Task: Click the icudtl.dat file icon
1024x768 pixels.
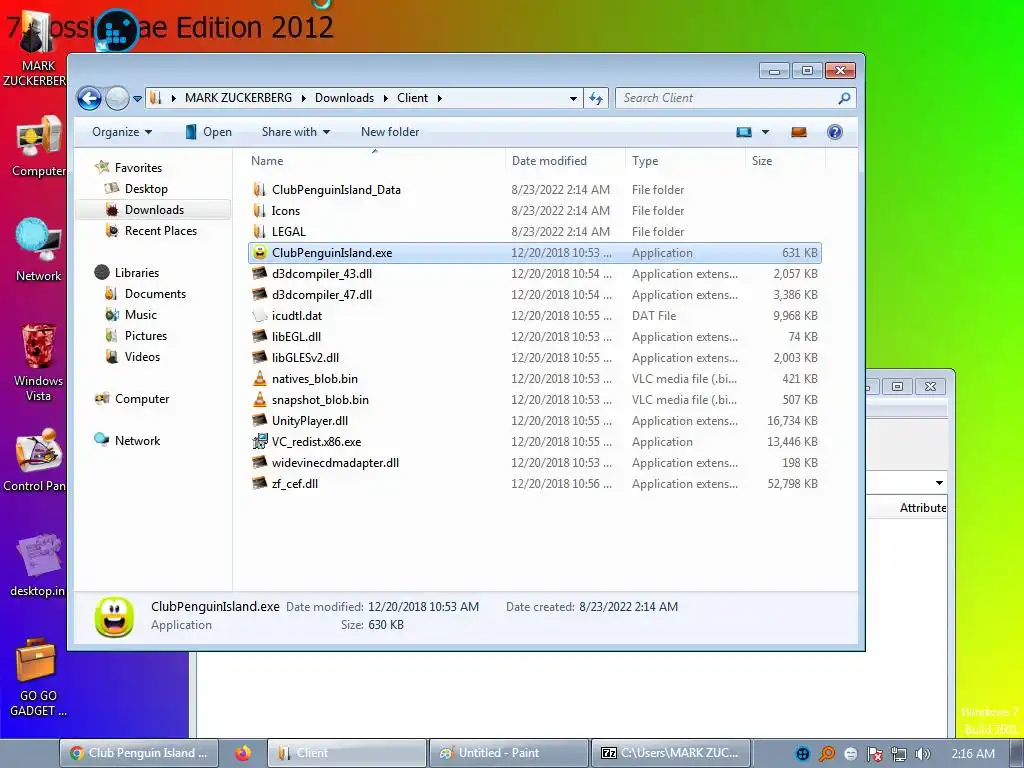Action: 259,315
